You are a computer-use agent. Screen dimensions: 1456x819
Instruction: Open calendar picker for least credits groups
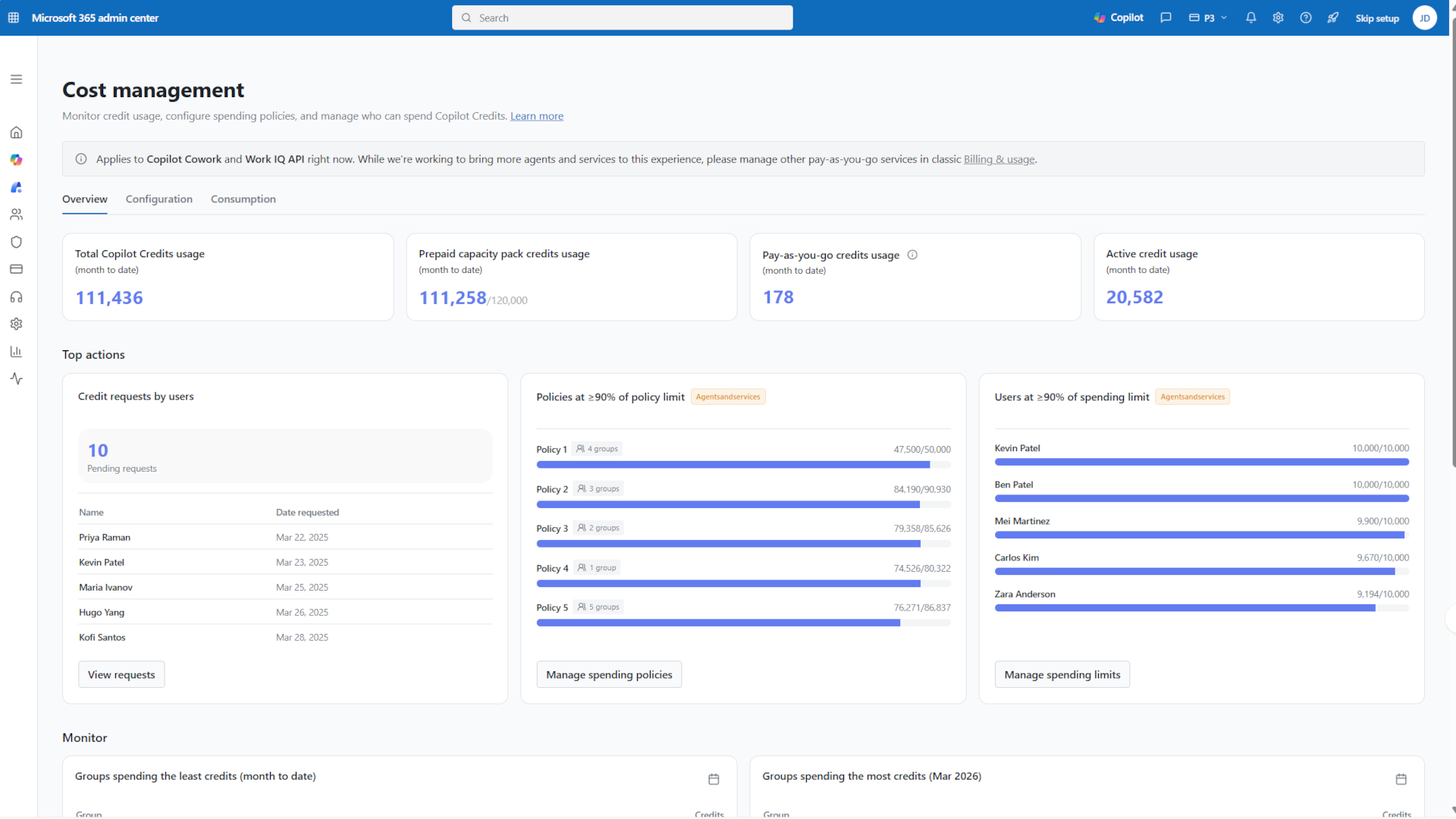point(714,779)
